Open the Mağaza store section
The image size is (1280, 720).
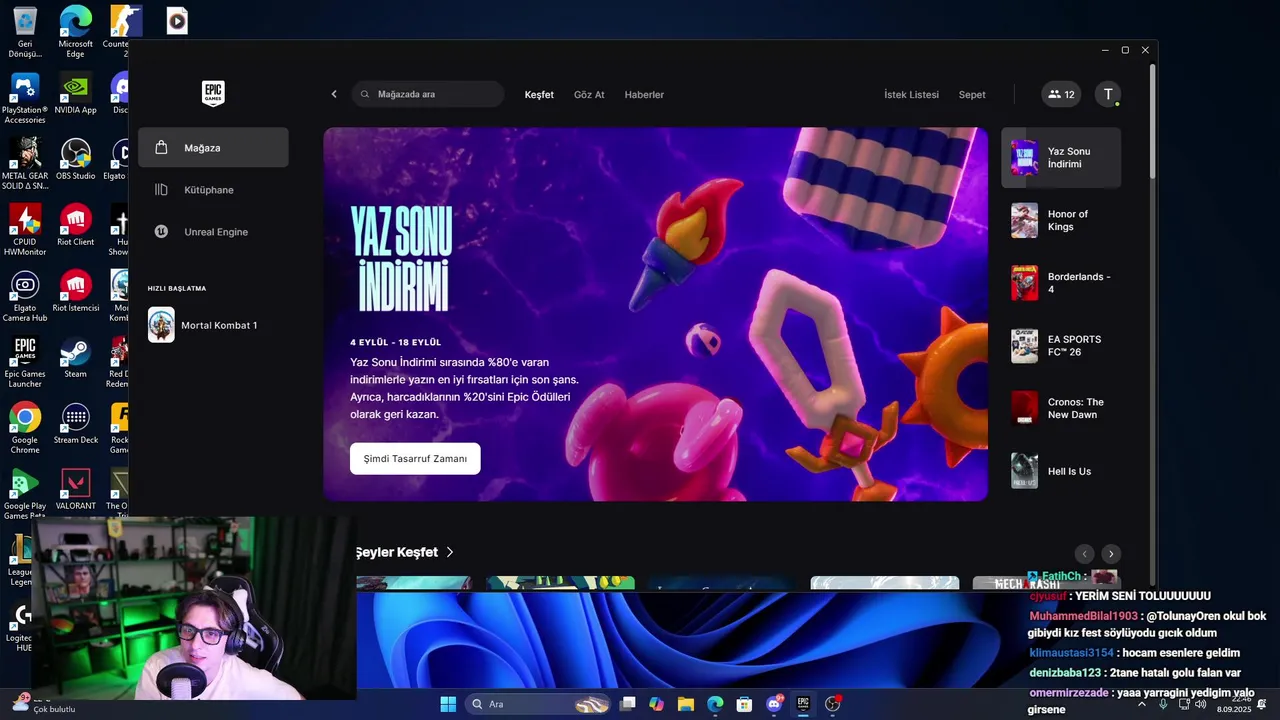click(213, 147)
